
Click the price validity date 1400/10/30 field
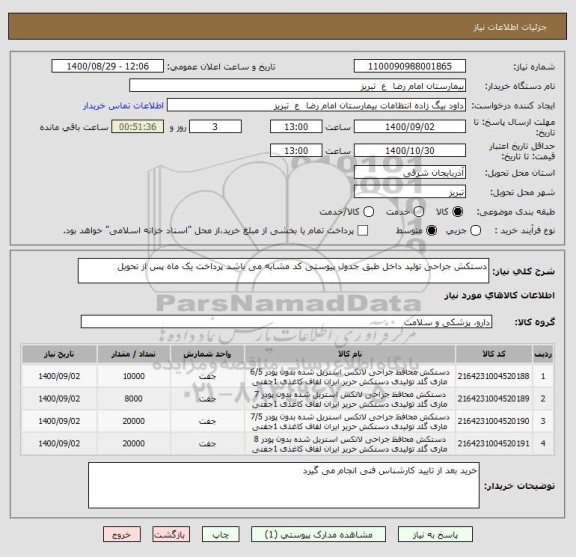click(x=410, y=151)
